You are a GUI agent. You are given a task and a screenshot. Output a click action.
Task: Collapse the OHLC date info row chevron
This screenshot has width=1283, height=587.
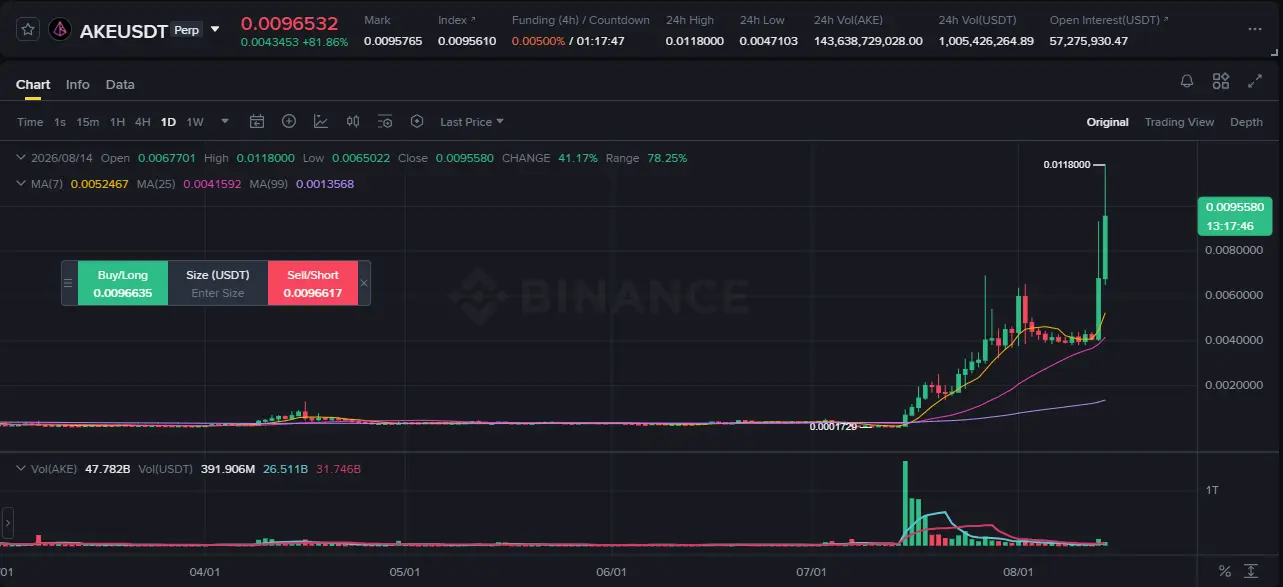coord(20,158)
